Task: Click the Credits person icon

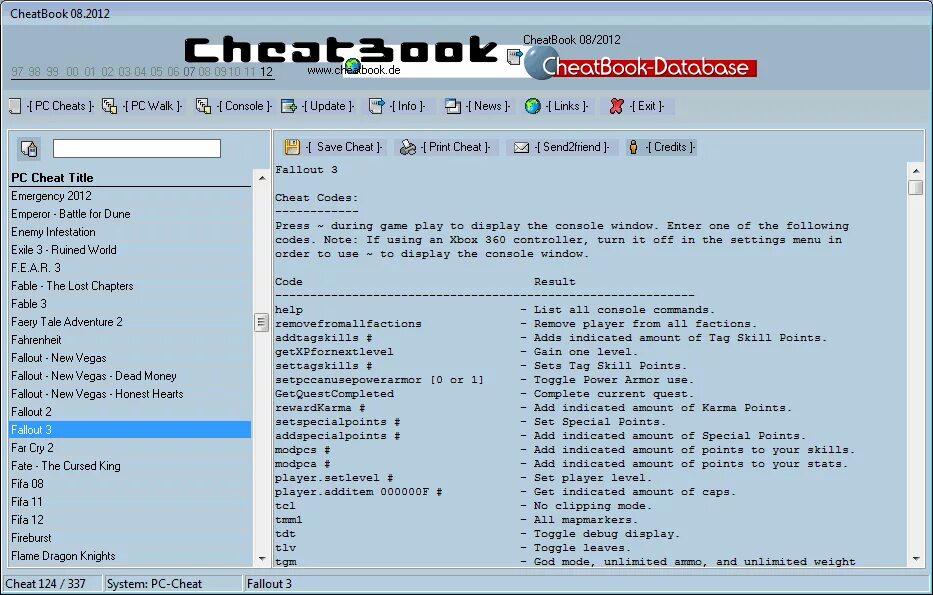Action: [634, 147]
